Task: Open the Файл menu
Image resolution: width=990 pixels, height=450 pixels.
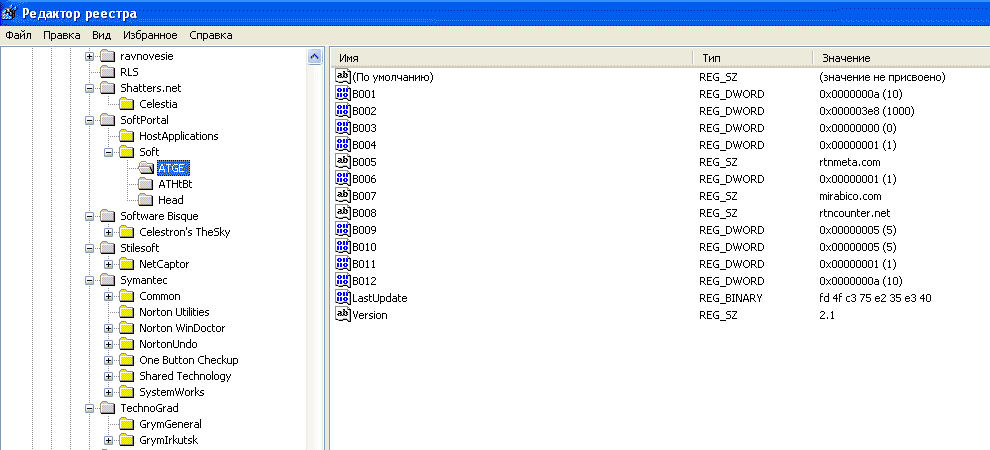Action: click(18, 35)
